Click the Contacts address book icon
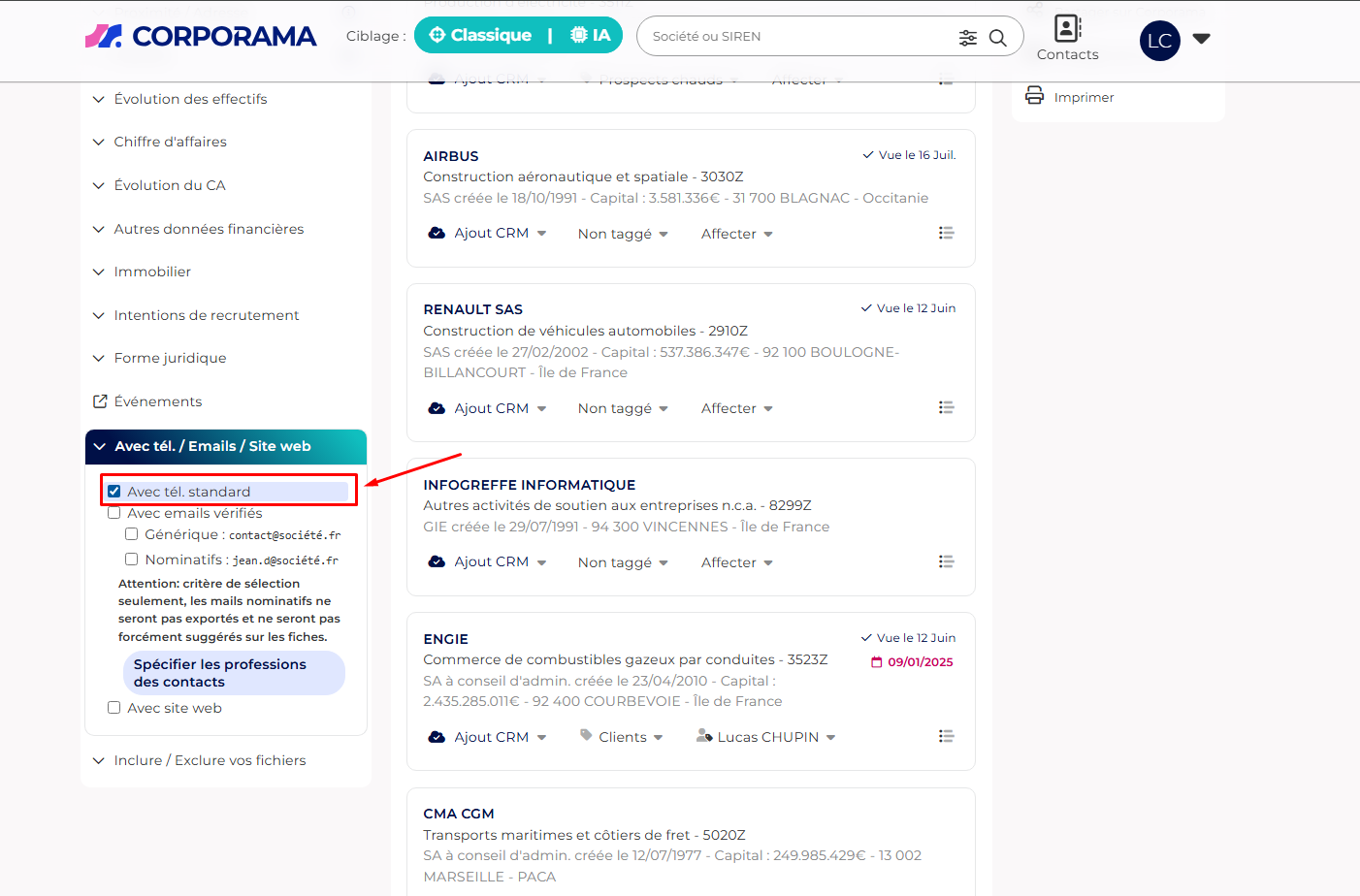This screenshot has width=1360, height=896. coord(1067,29)
